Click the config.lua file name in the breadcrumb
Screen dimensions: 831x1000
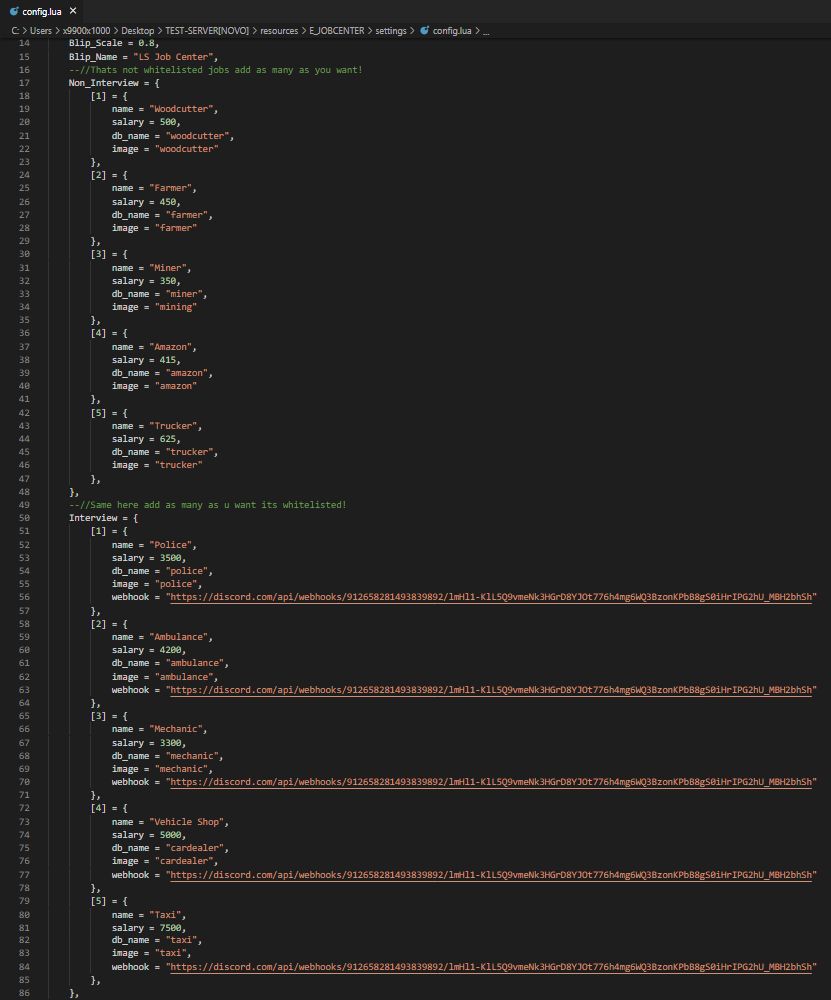(x=452, y=31)
